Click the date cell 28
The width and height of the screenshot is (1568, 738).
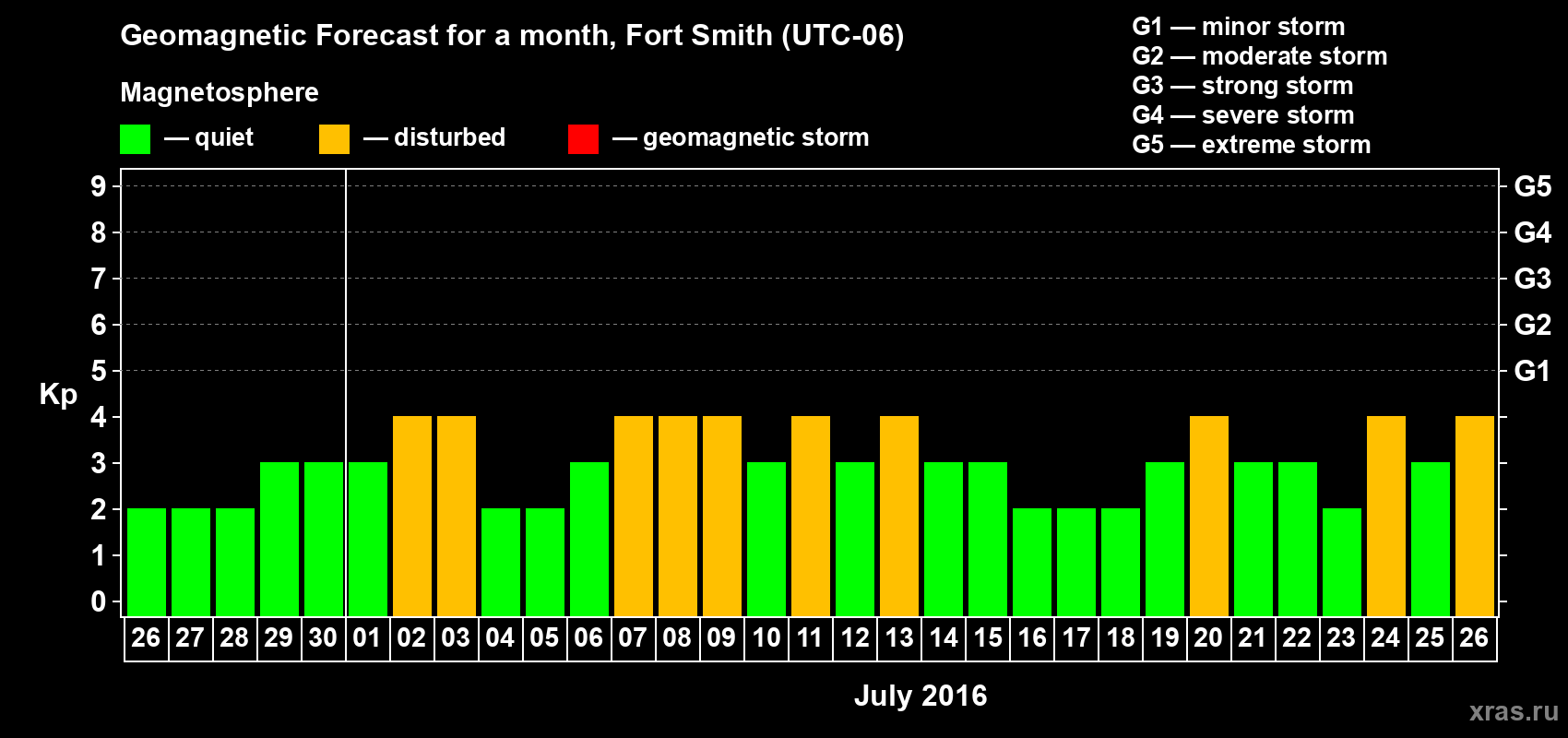coord(234,638)
